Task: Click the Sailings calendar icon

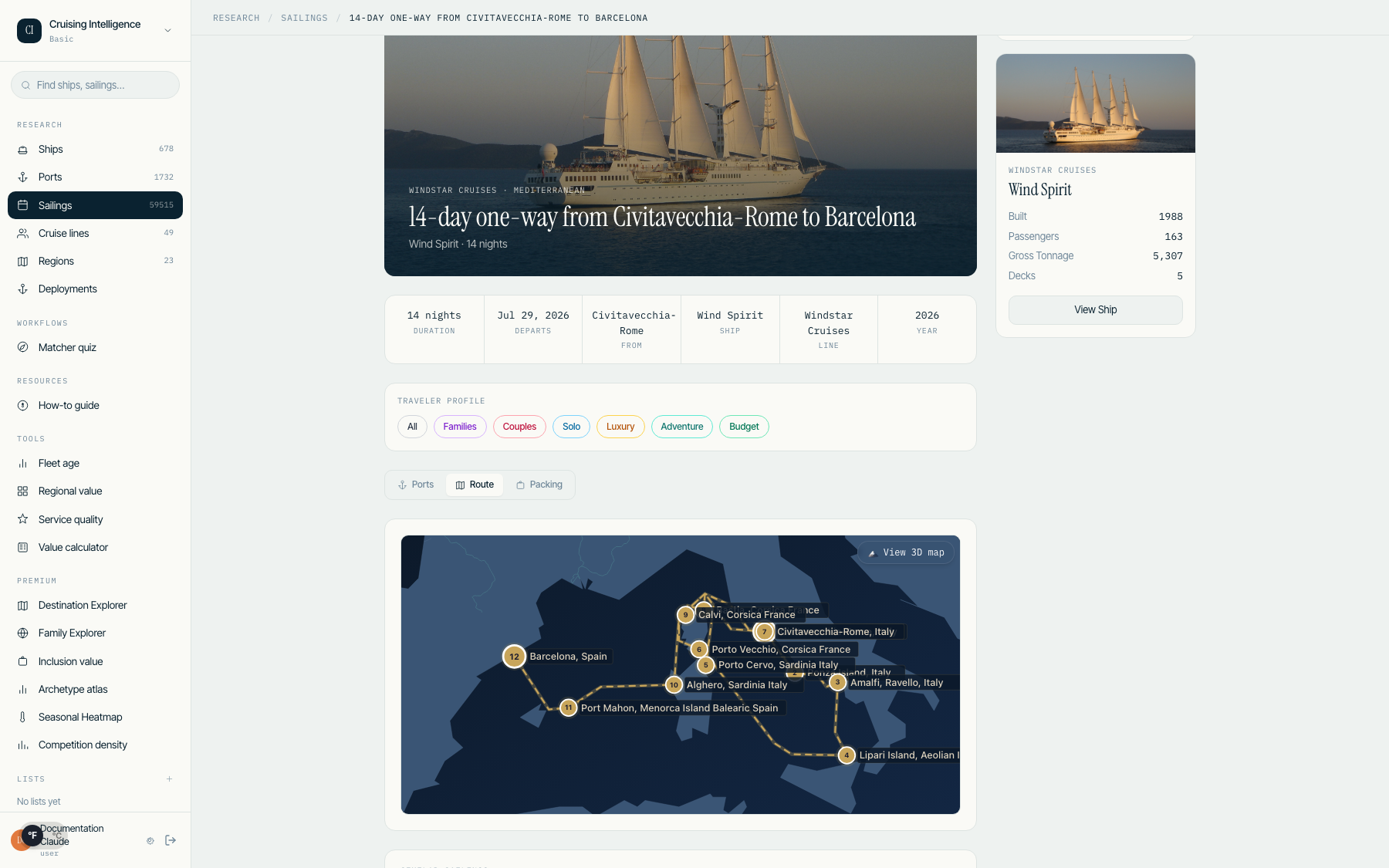Action: (23, 205)
